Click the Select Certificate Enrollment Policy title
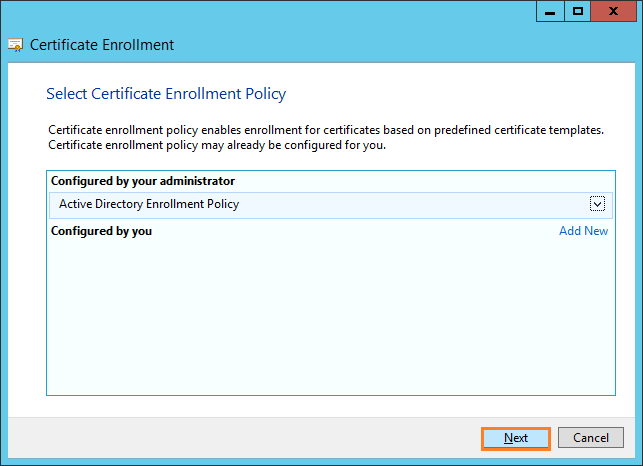Image resolution: width=643 pixels, height=466 pixels. pos(166,94)
